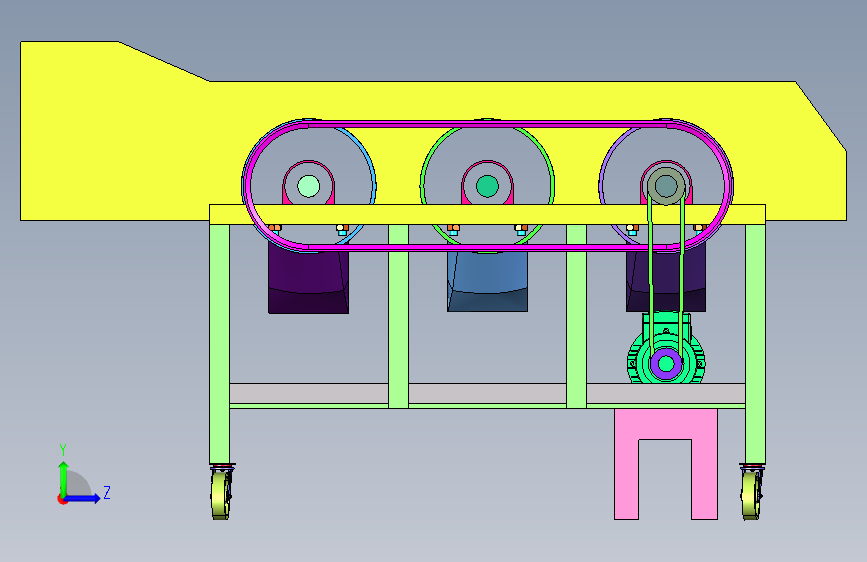Select the teal hub of the middle drum
The height and width of the screenshot is (562, 867).
[487, 186]
